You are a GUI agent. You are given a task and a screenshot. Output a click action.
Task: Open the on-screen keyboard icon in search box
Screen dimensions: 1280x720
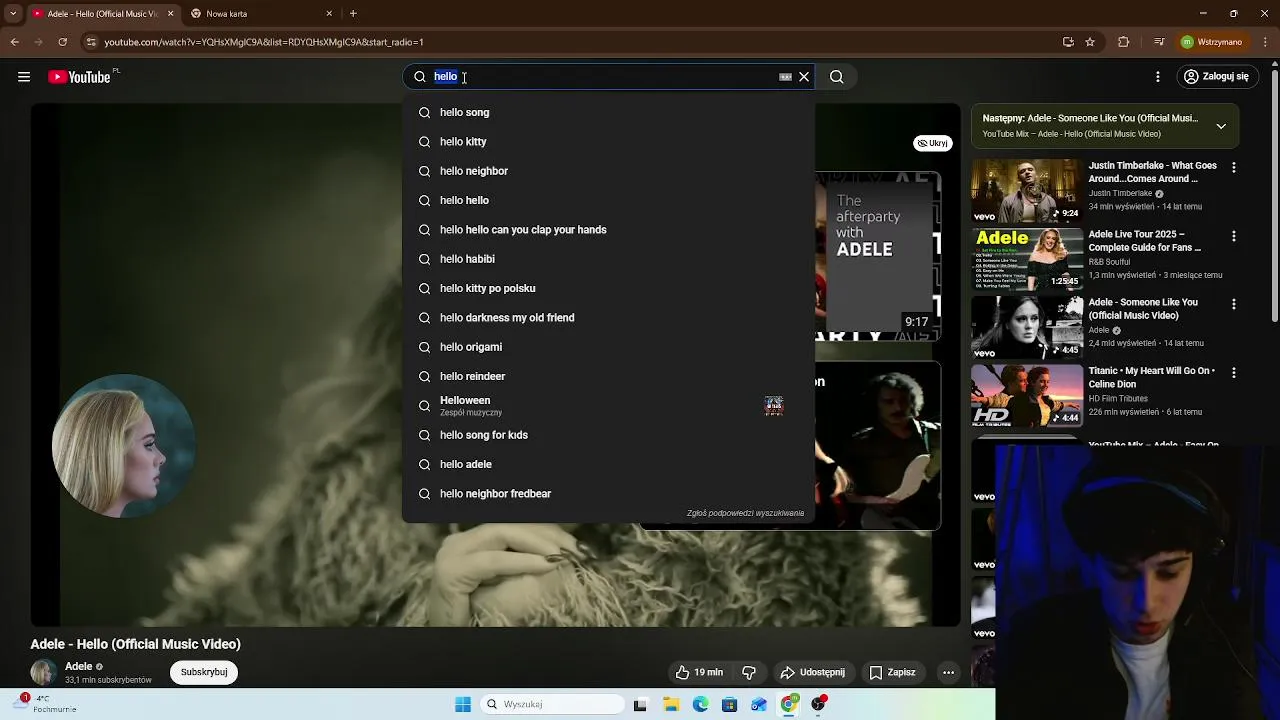[785, 77]
